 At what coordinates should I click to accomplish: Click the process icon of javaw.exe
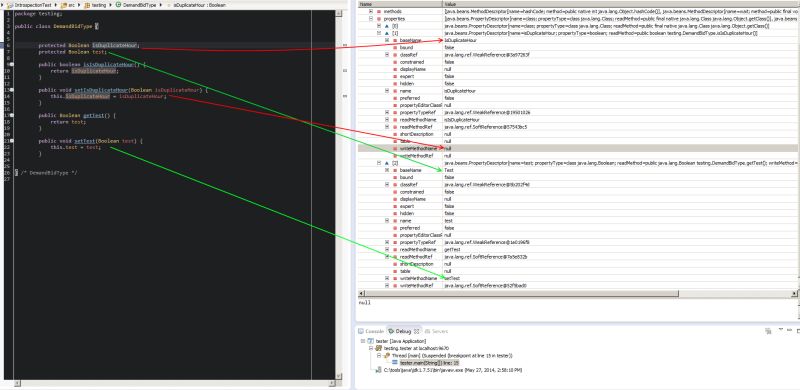click(379, 370)
